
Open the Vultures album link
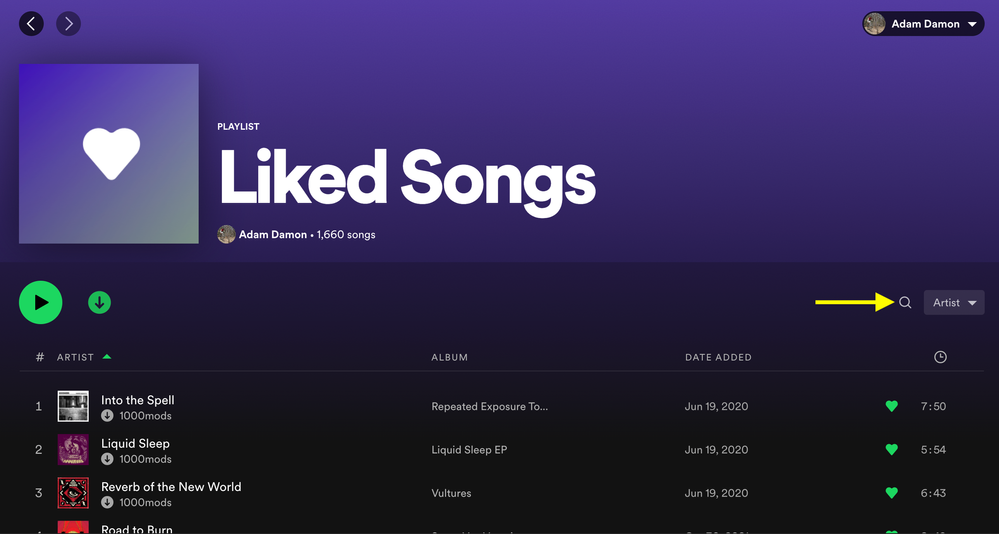[451, 493]
